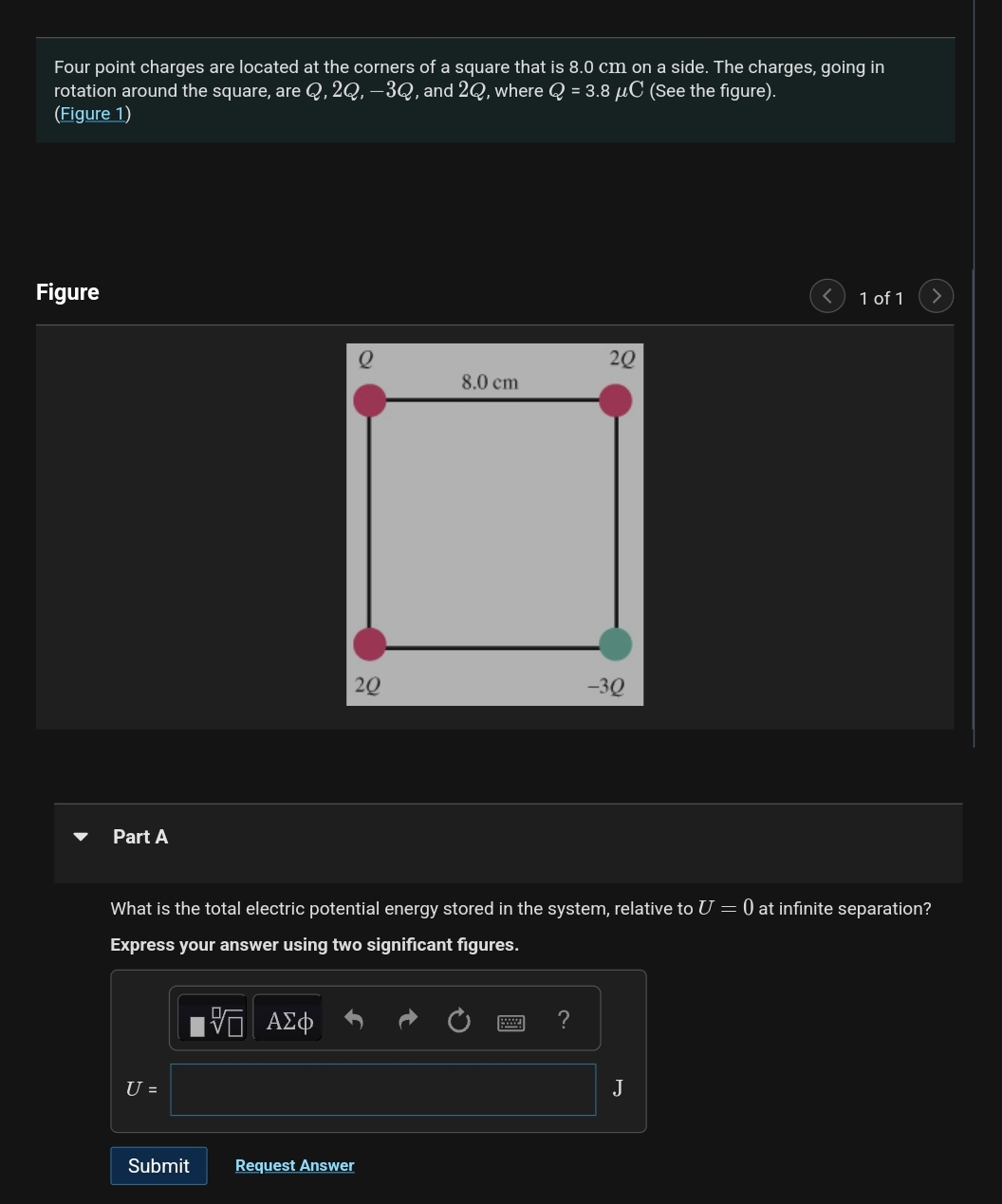Undo the last answer edit
The height and width of the screenshot is (1204, 1002).
click(353, 1019)
